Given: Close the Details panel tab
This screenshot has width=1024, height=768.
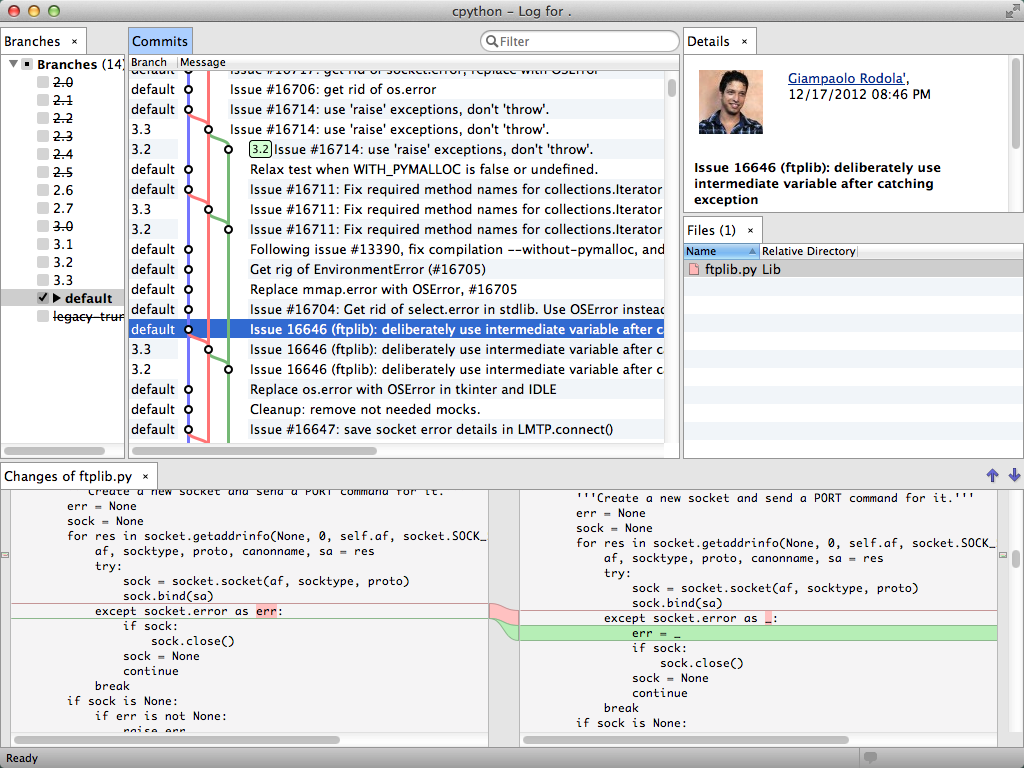Looking at the screenshot, I should coord(744,41).
